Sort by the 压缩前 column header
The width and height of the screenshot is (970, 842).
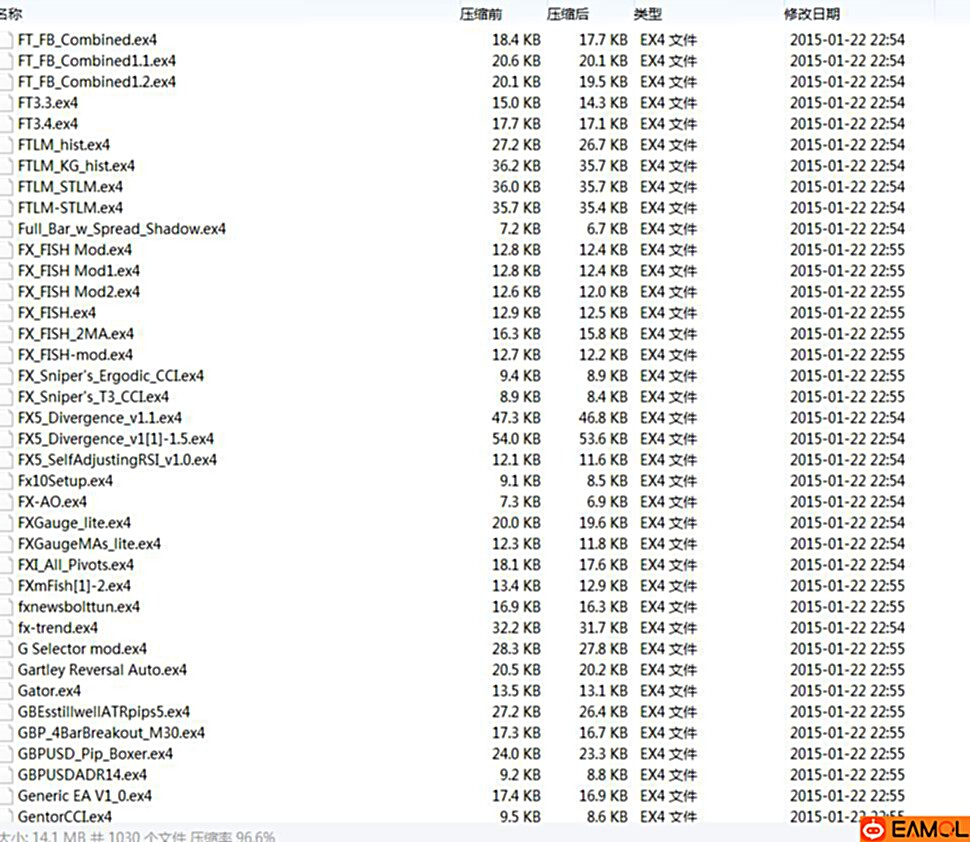click(x=481, y=14)
